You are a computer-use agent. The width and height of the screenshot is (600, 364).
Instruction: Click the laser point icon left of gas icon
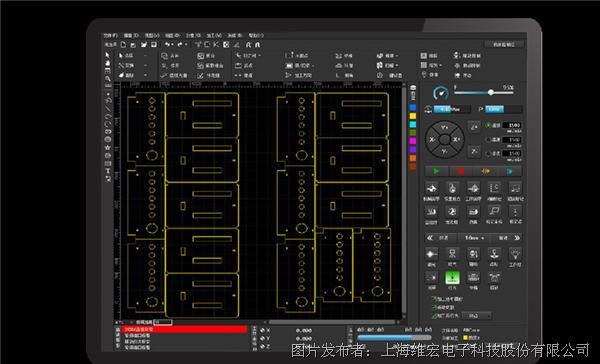point(431,254)
